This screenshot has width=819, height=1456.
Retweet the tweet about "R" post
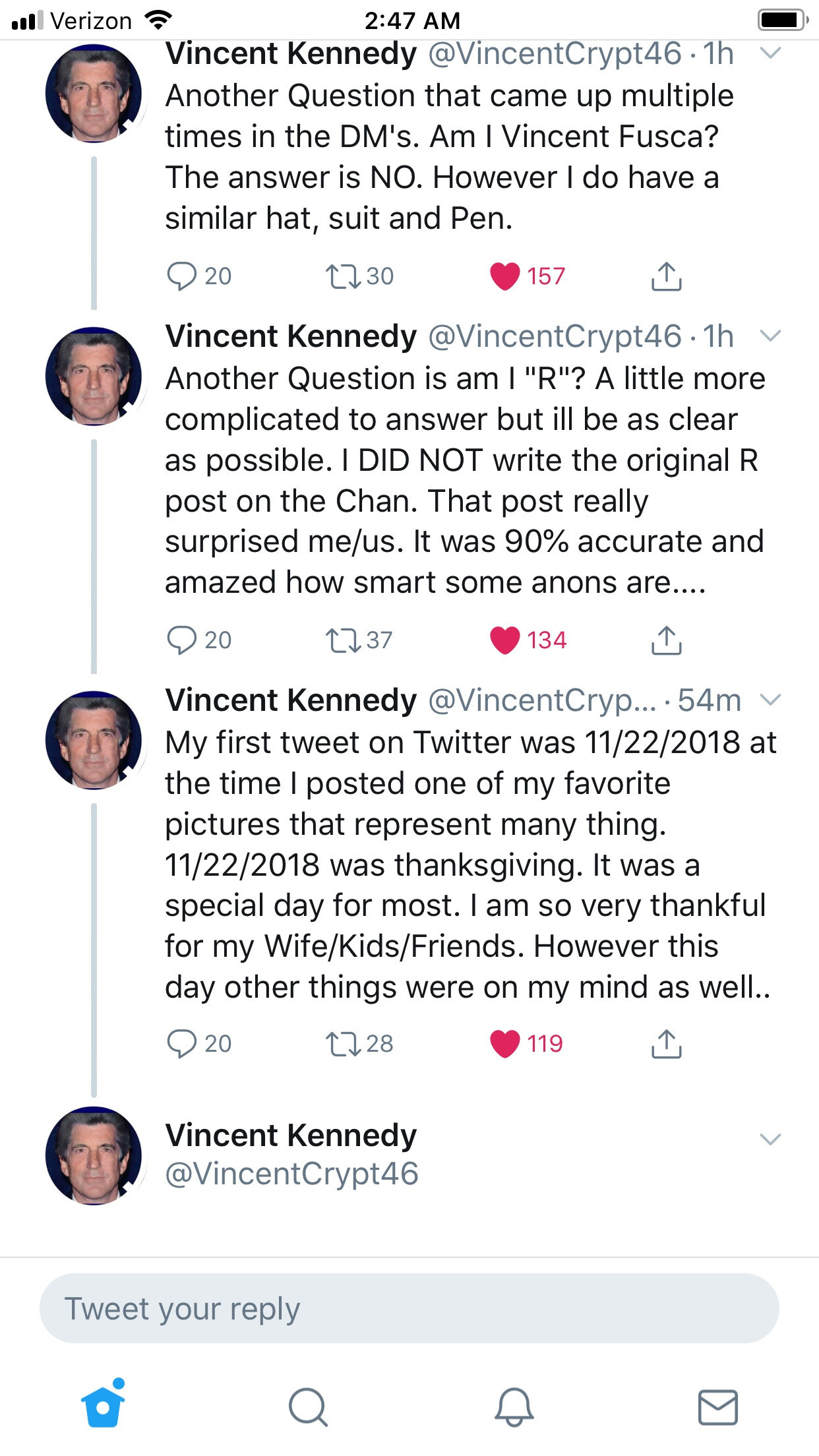click(x=343, y=640)
